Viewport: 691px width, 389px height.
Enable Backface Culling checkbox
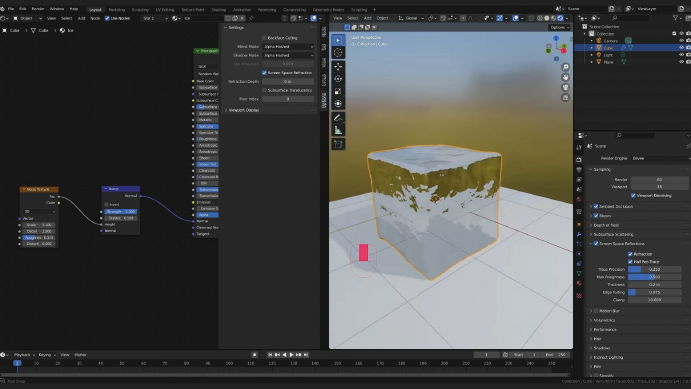(x=264, y=38)
